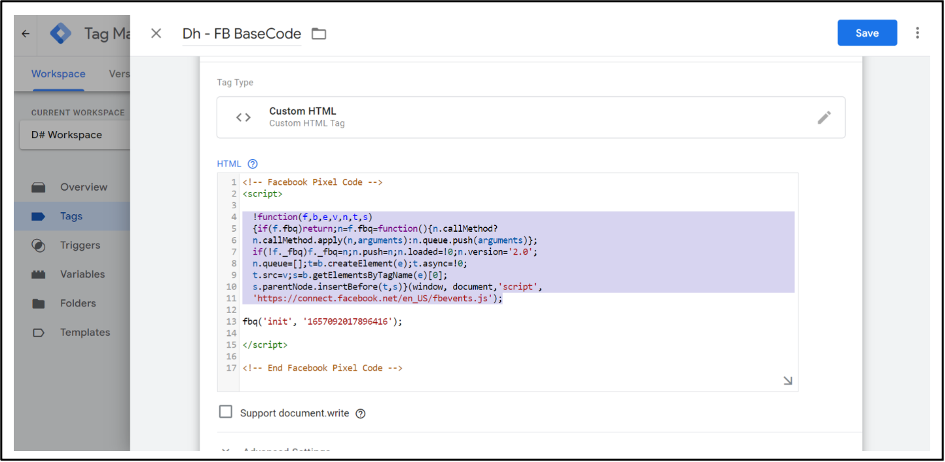This screenshot has height=462, width=945.
Task: Save the Dh - FB BaseCode tag
Action: [x=867, y=33]
